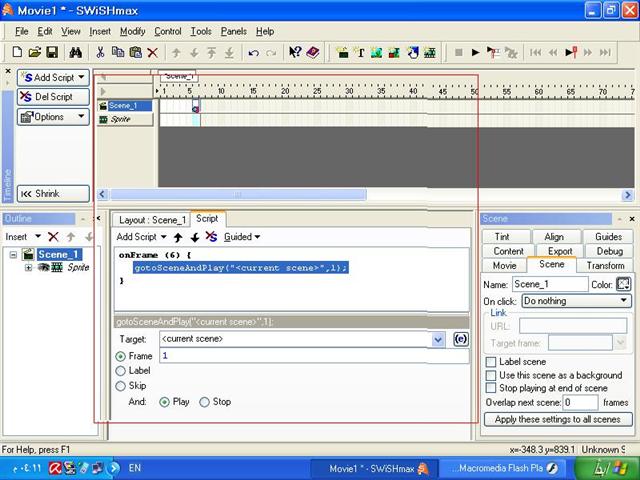The height and width of the screenshot is (480, 640).
Task: Open the scene Color swatch picker
Action: click(623, 284)
